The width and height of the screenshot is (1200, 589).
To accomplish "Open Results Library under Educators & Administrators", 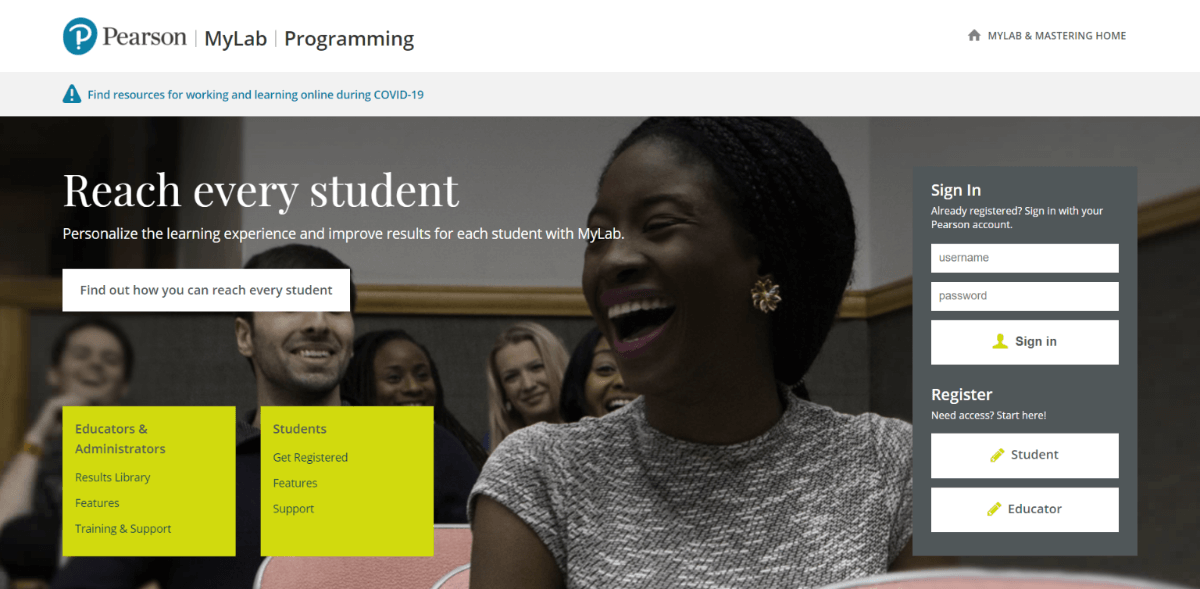I will (113, 477).
